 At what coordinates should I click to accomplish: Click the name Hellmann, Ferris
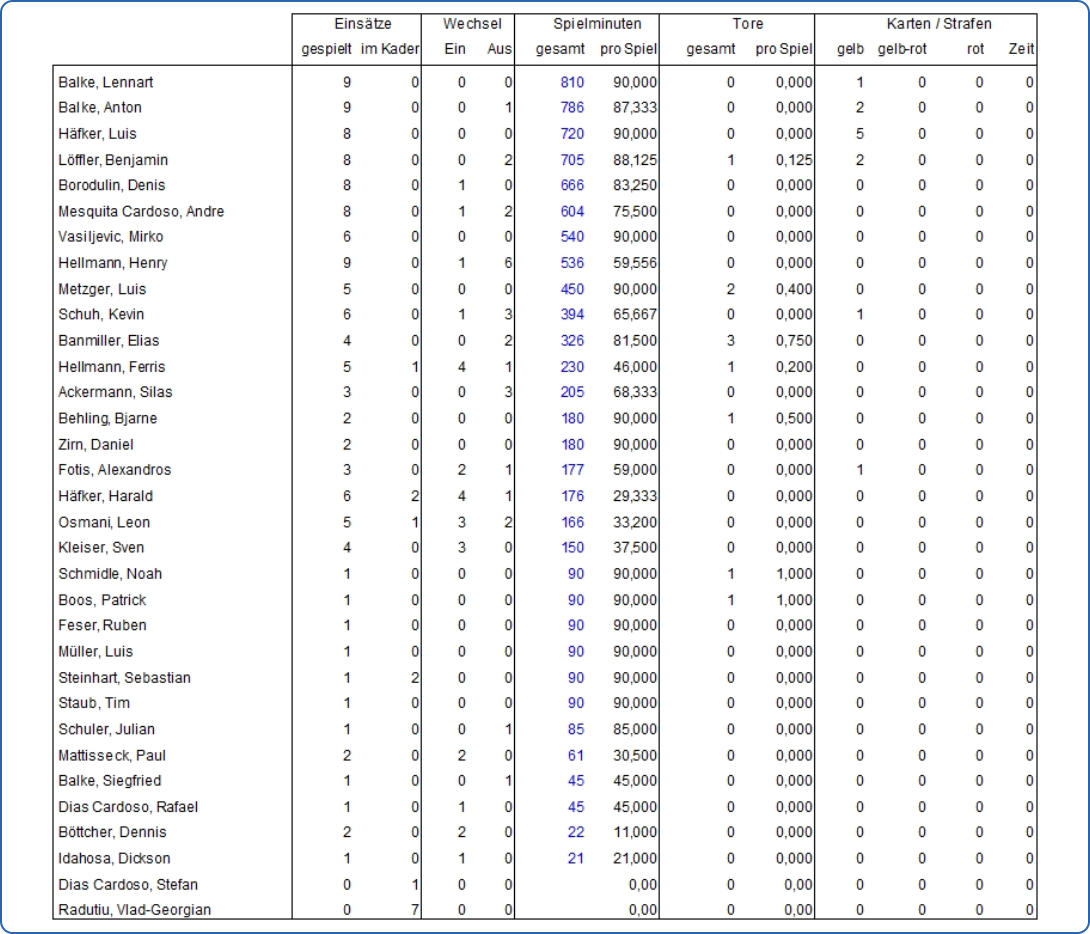coord(112,367)
